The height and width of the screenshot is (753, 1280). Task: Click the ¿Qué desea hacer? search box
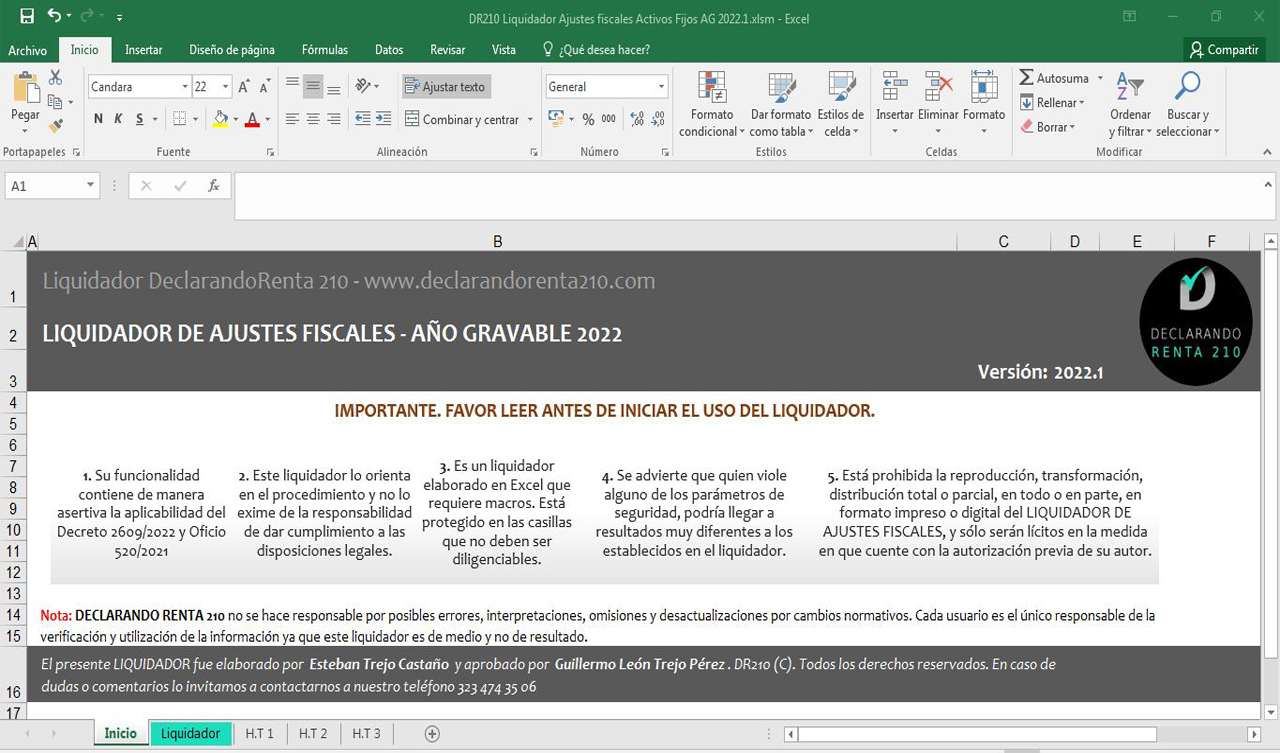coord(597,50)
